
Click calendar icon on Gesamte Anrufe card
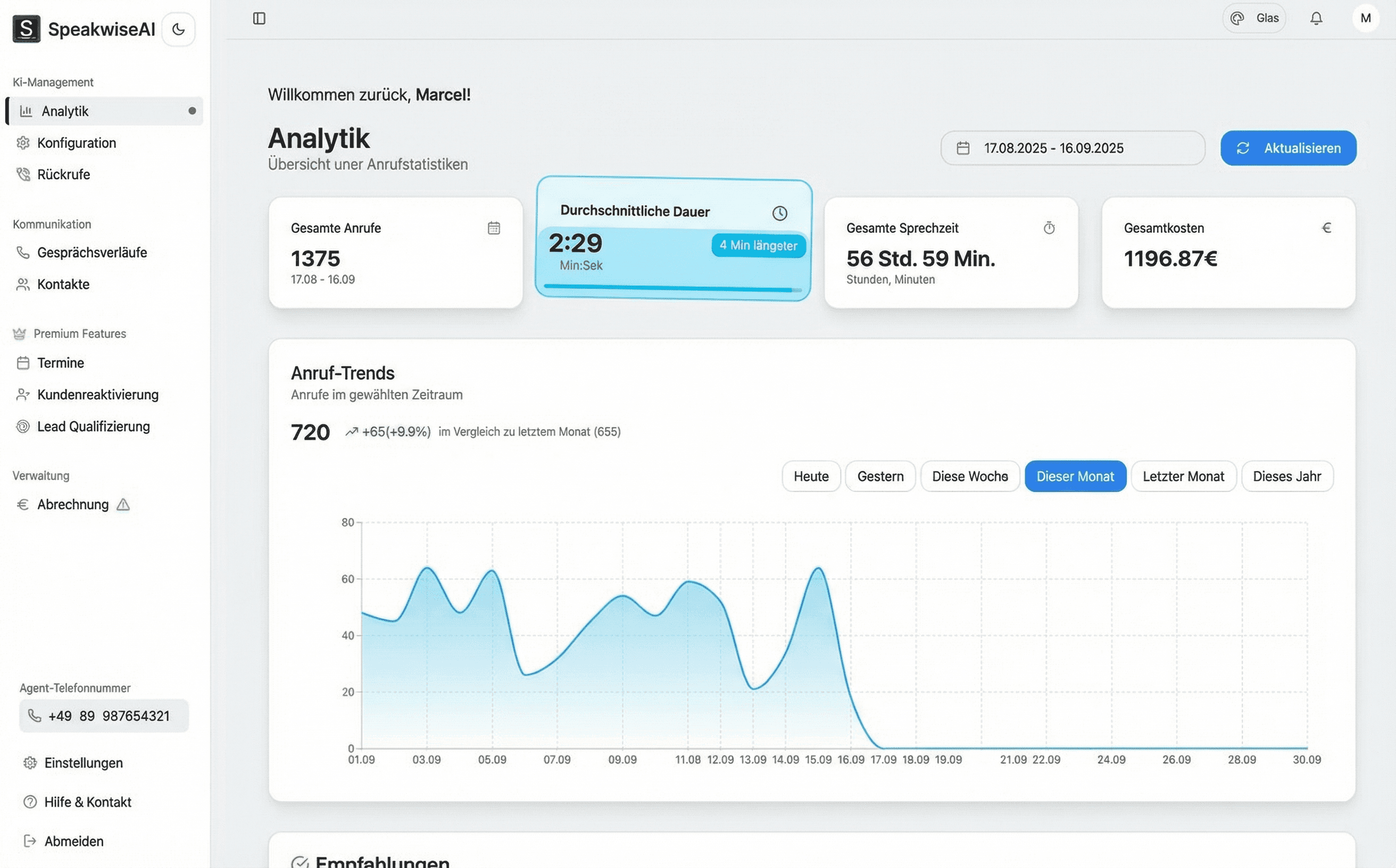pyautogui.click(x=494, y=228)
